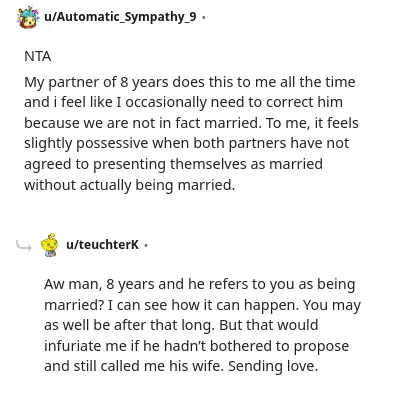This screenshot has height=402, width=400.
Task: Click the dot separator after u/Automatic_Sympathy_9
Action: coord(203,17)
